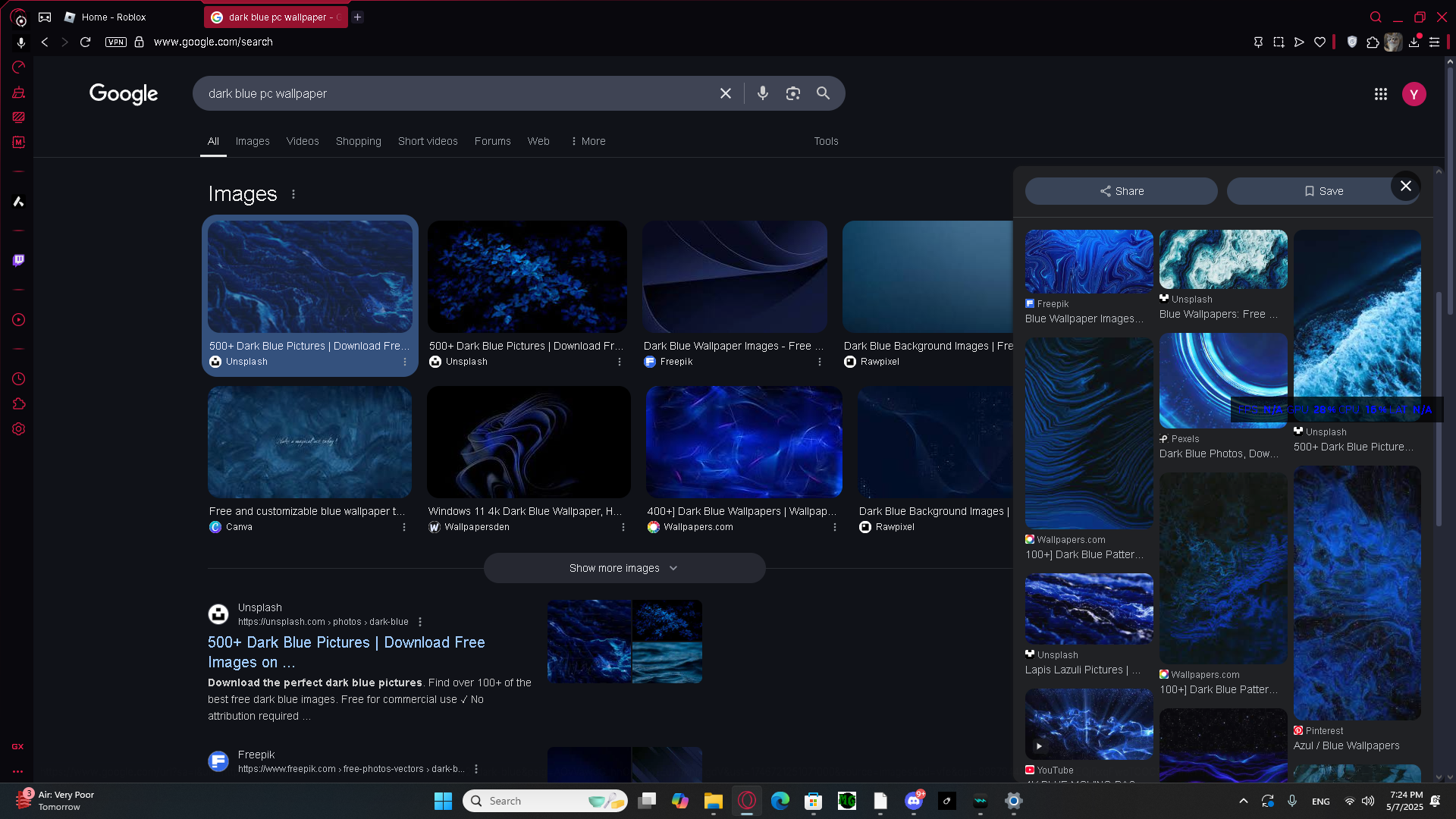Open Google apps grid icon

1380,94
